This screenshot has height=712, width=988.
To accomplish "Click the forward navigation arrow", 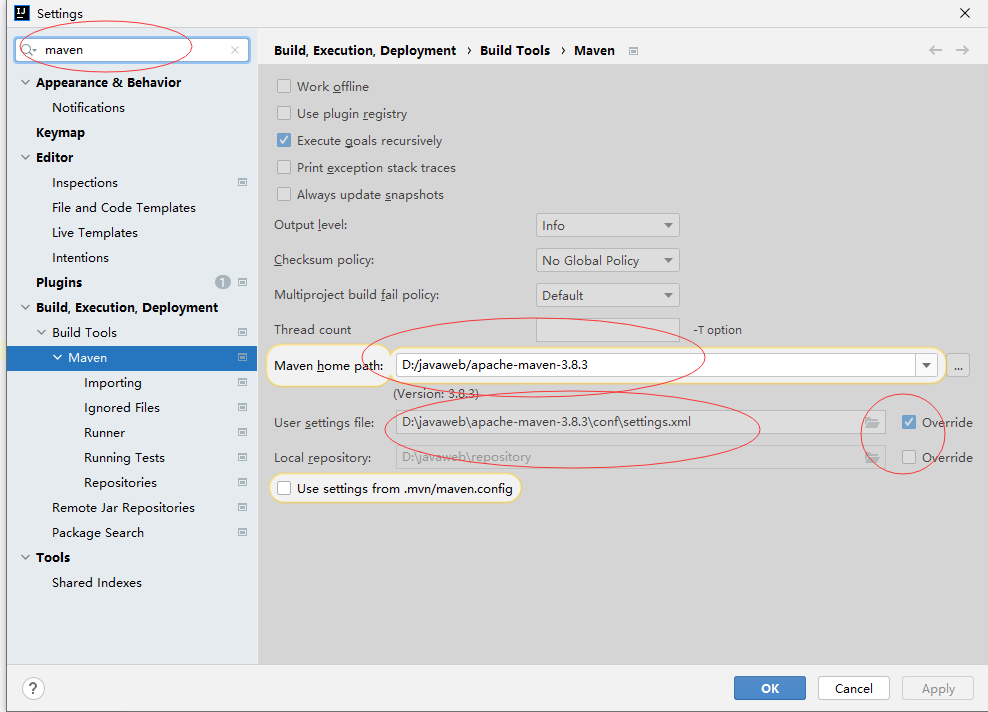I will tap(962, 50).
